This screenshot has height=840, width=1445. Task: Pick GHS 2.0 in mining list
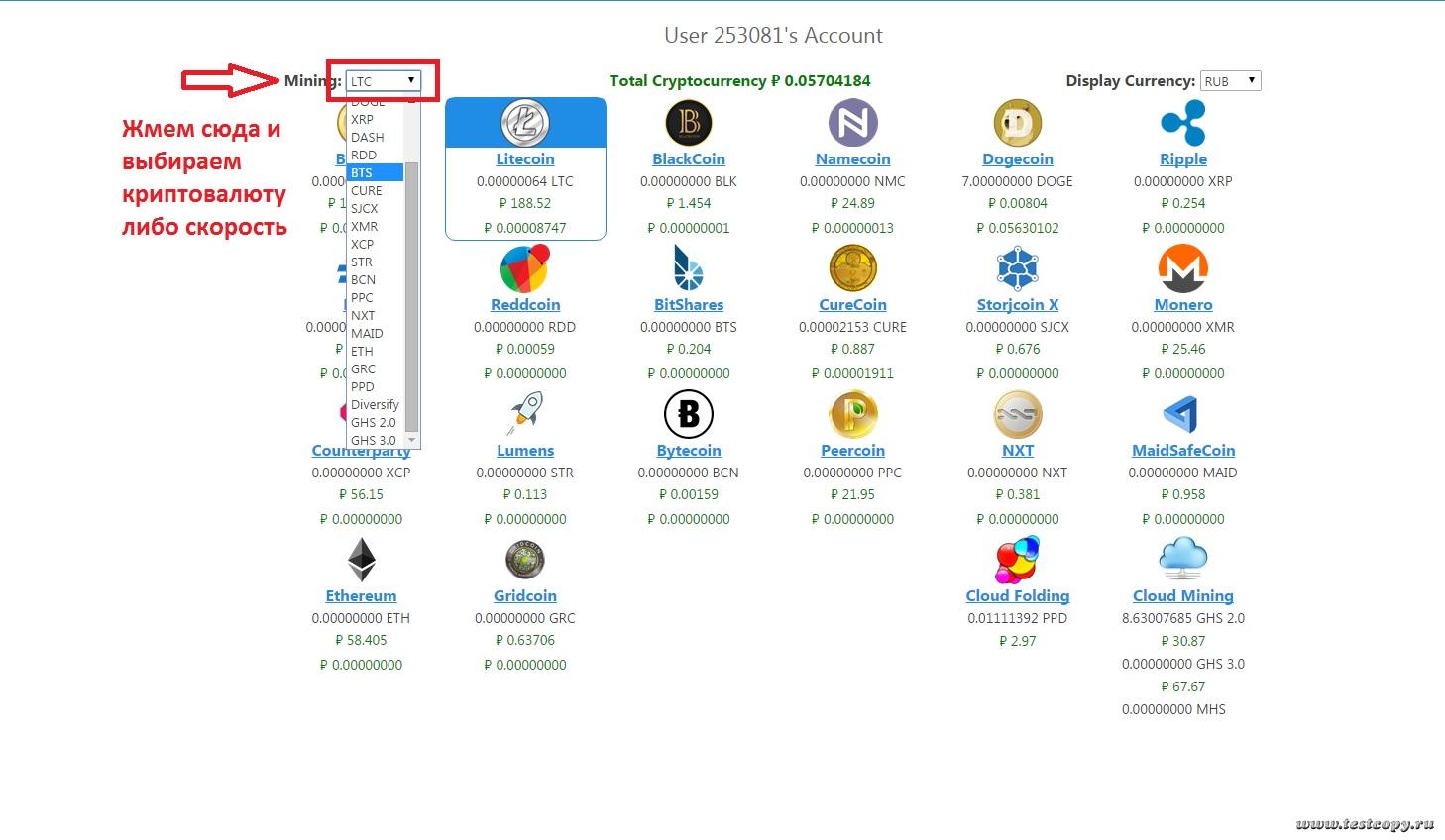(x=375, y=422)
